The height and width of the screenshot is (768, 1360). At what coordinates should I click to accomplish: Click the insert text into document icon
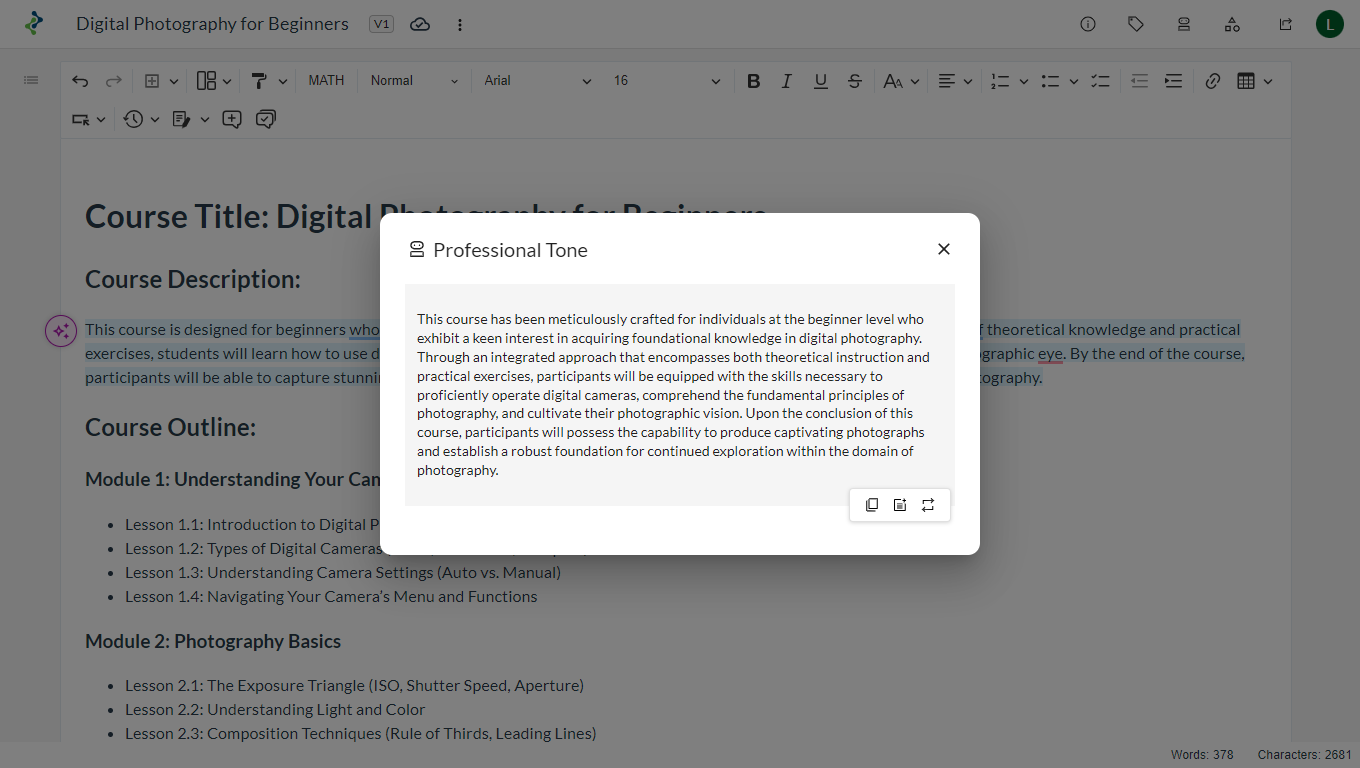click(x=900, y=505)
